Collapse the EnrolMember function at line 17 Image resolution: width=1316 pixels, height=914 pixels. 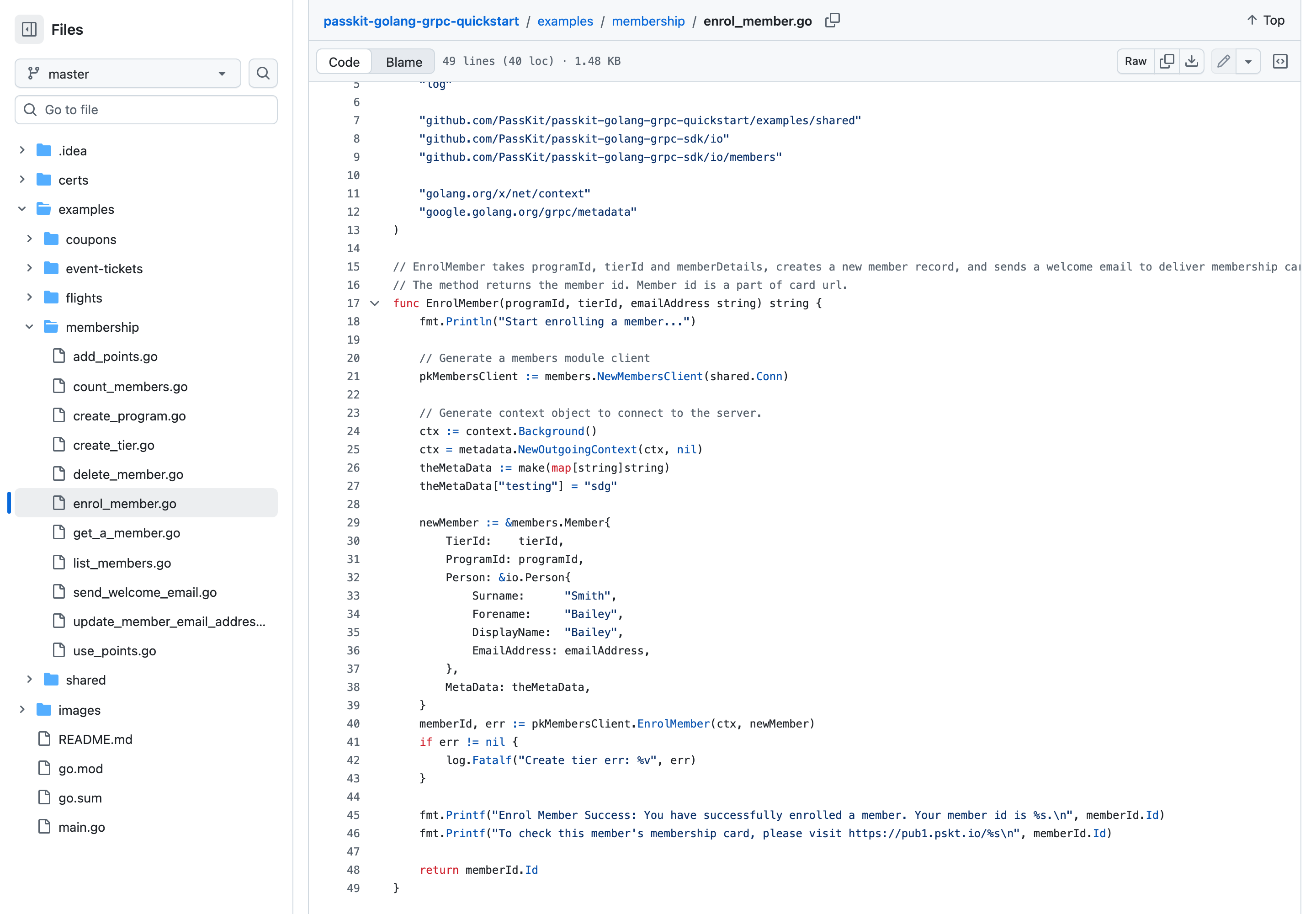(x=375, y=303)
